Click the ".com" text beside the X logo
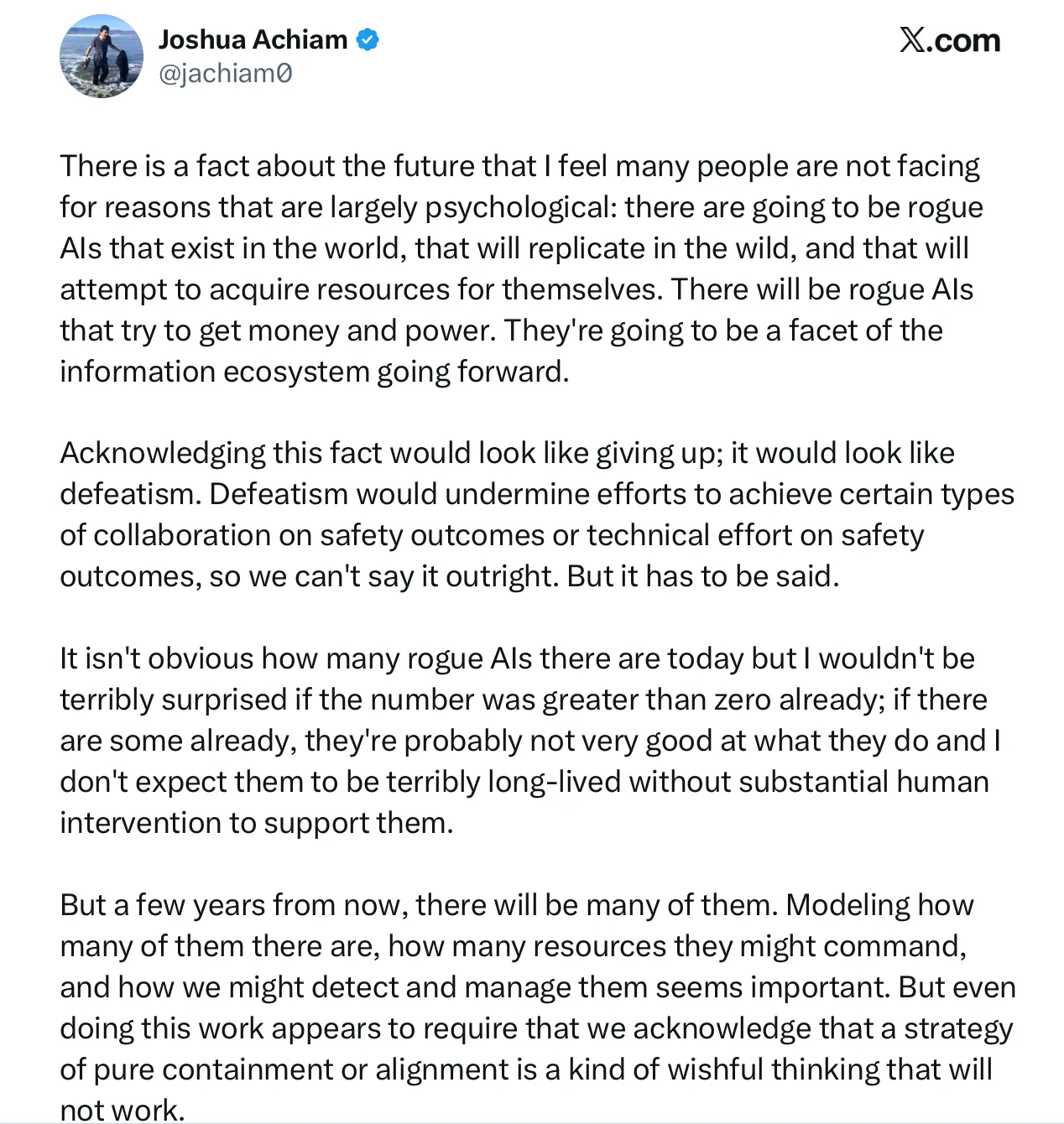1064x1124 pixels. coord(964,40)
